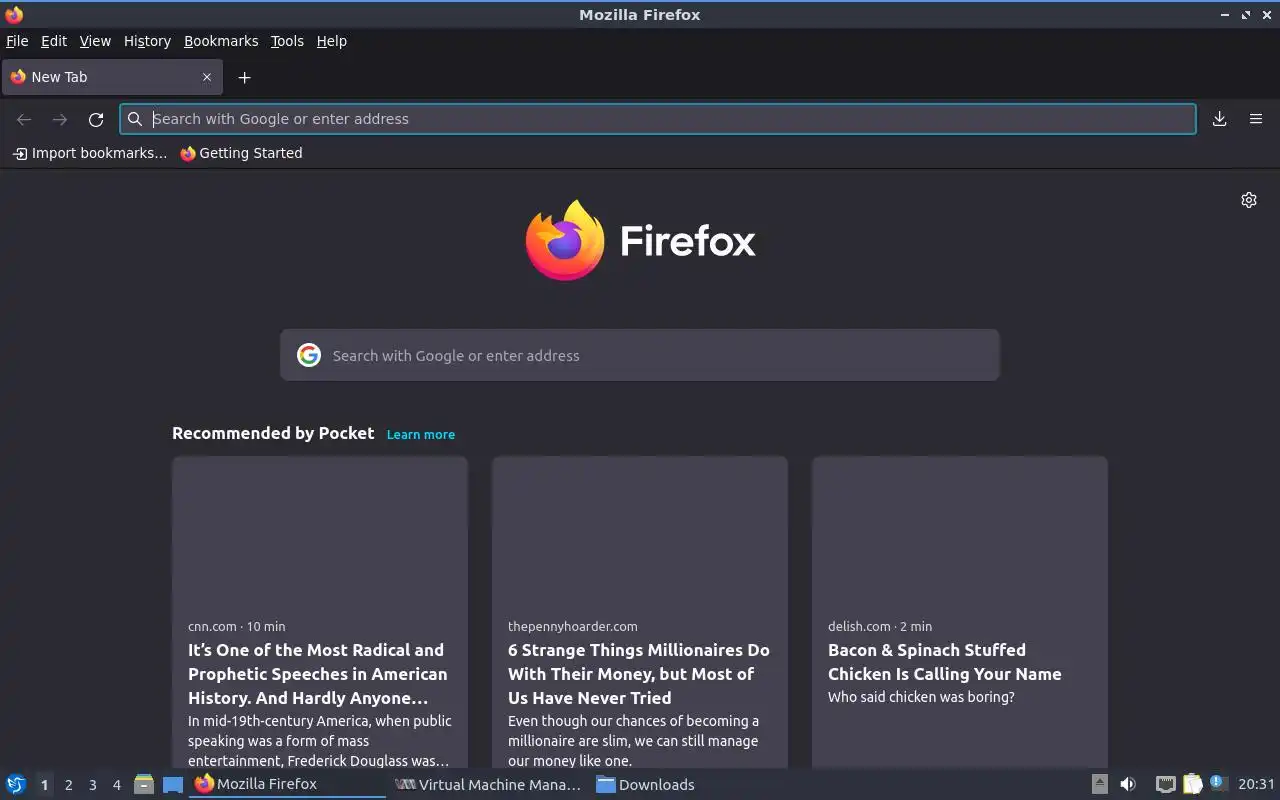Open the Getting Started bookmark
1280x800 pixels.
click(241, 153)
